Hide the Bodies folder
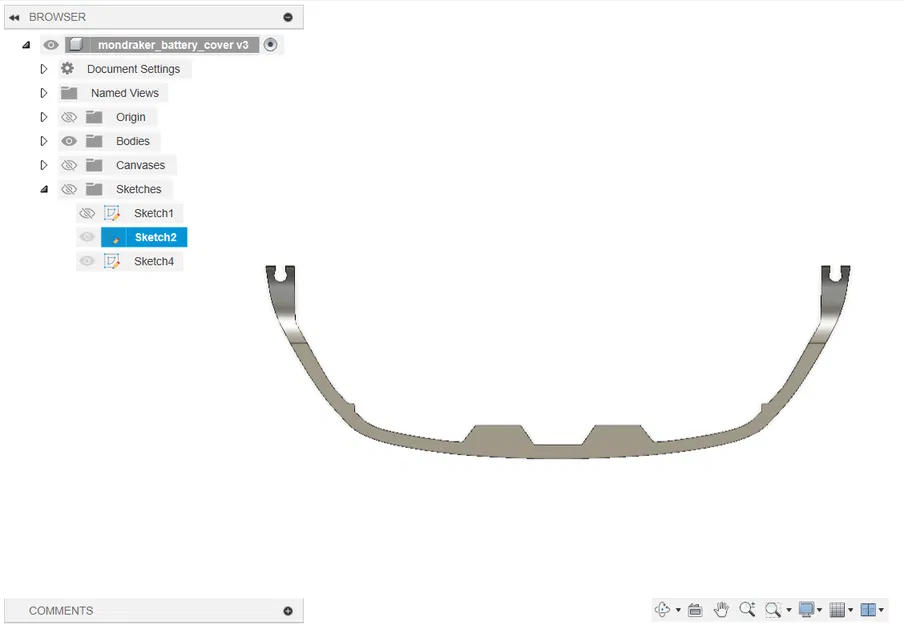The image size is (904, 625). (68, 140)
